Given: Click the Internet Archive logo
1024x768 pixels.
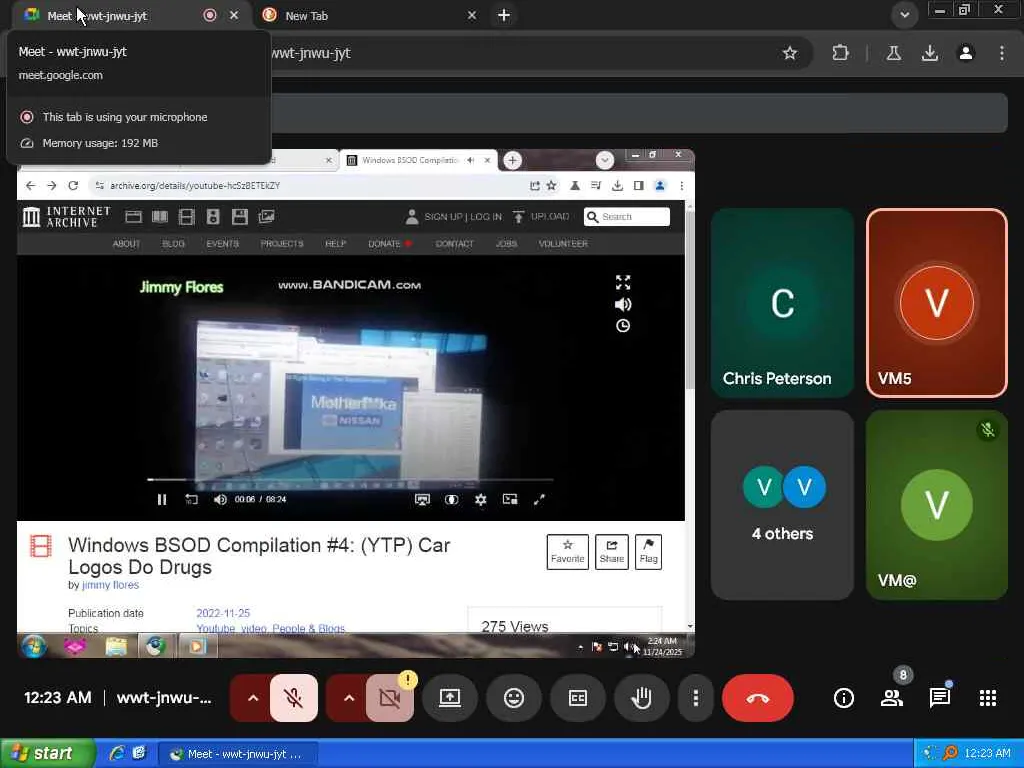Looking at the screenshot, I should click(x=67, y=217).
